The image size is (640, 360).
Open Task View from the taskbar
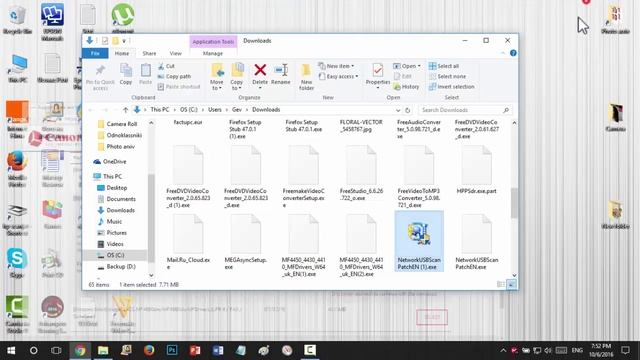coord(56,351)
